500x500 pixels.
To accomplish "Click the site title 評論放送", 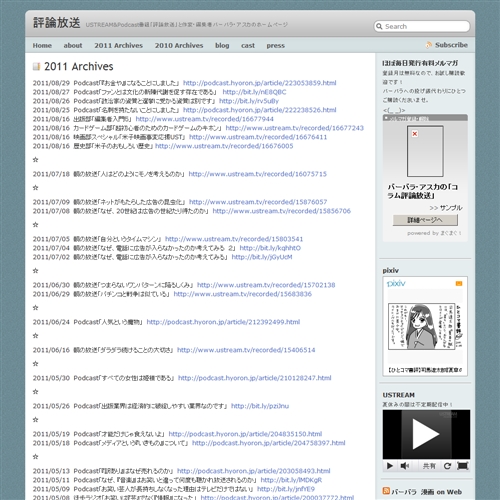I will pos(56,23).
